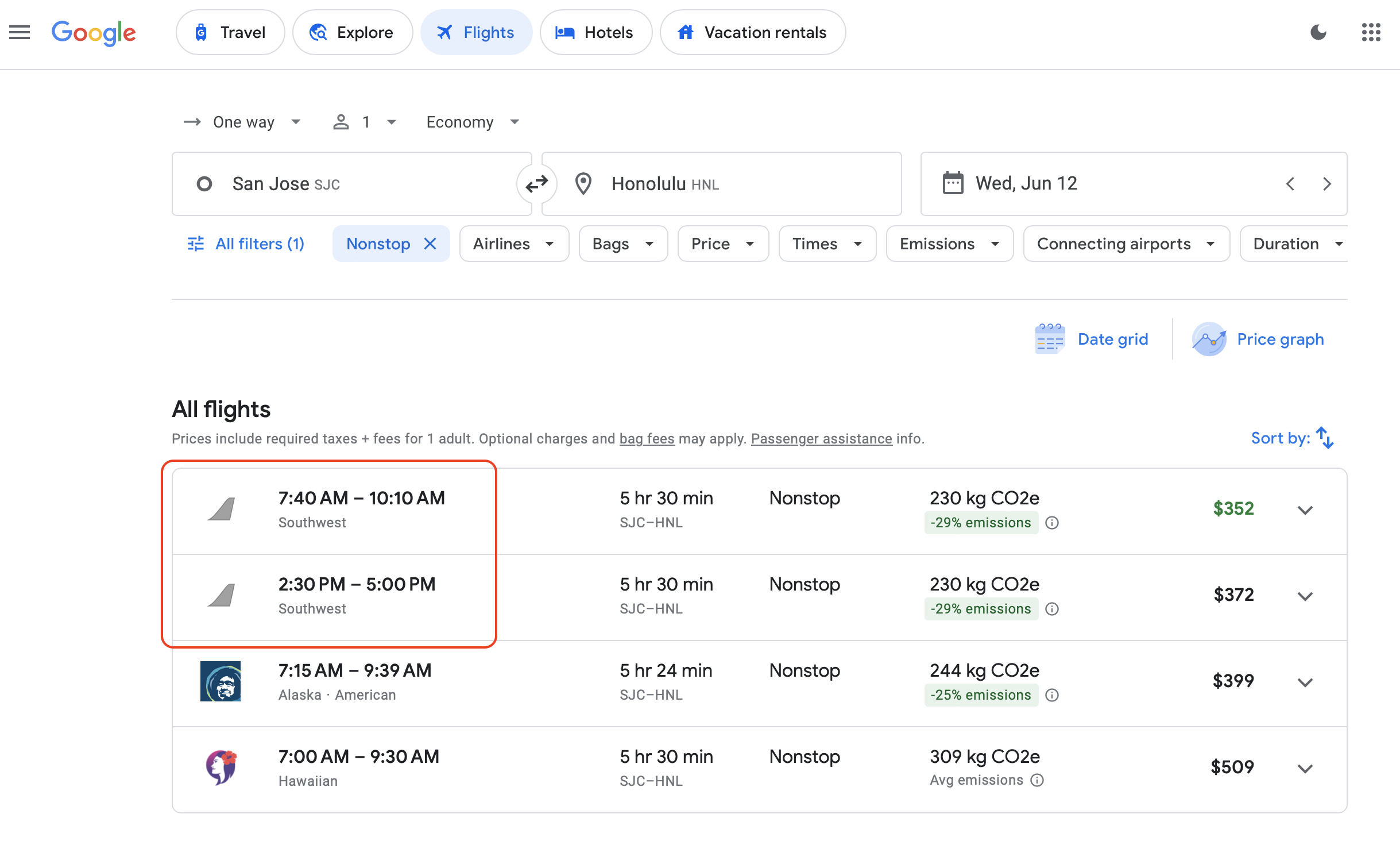Screen dimensions: 1400x841
Task: Click the swap origin-destination icon
Action: coord(537,183)
